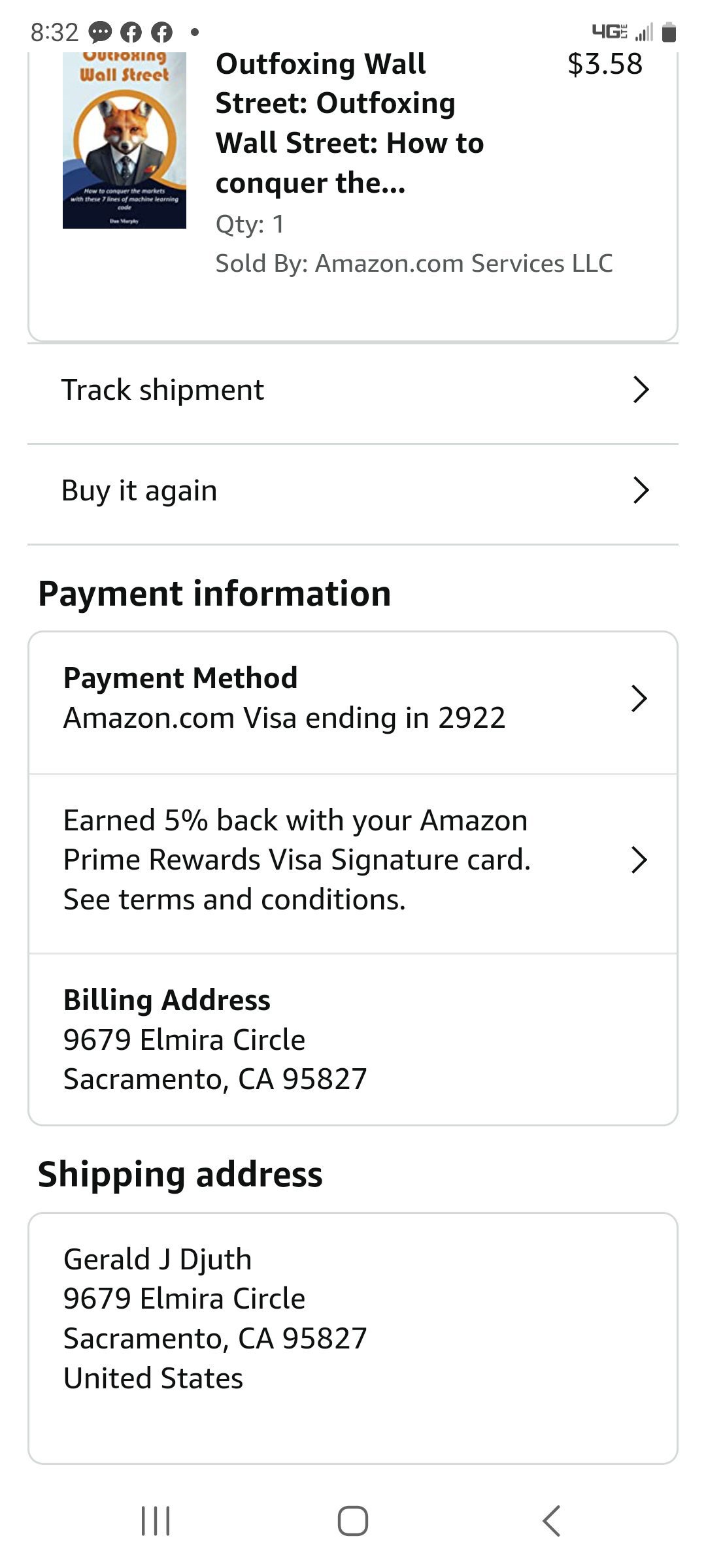Tap the Gerald J Djuth shipping address card
Screen dimensions: 706x1568
pos(353,1339)
